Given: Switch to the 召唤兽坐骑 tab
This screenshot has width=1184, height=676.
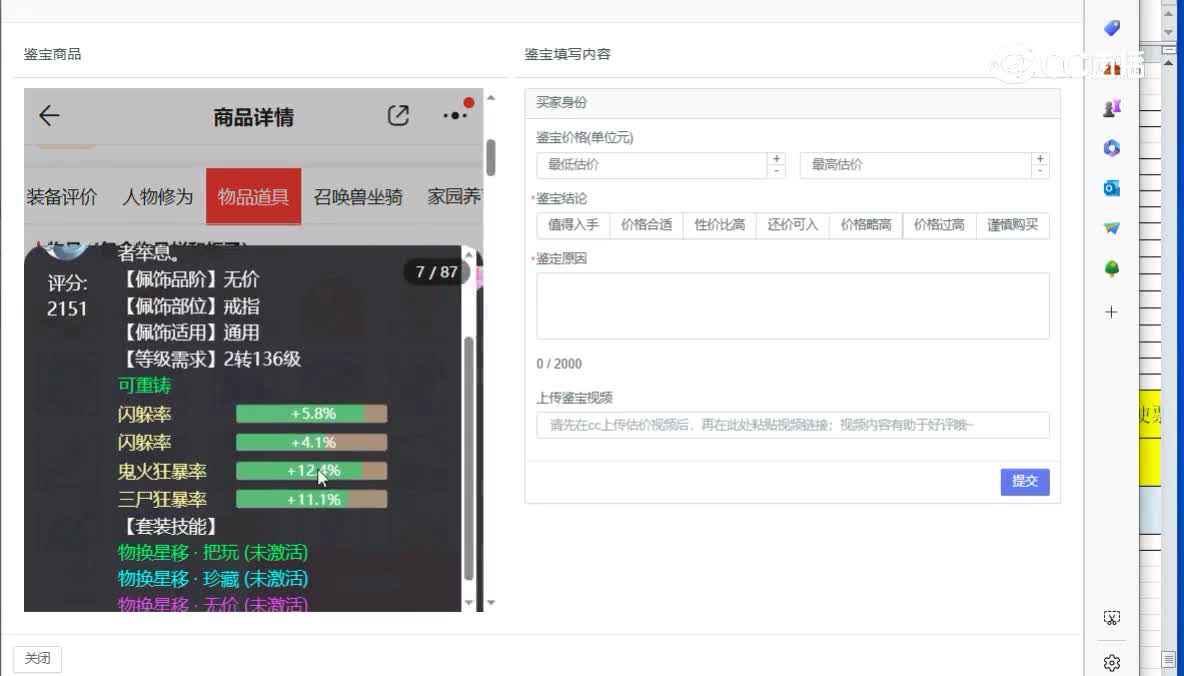Looking at the screenshot, I should [358, 197].
